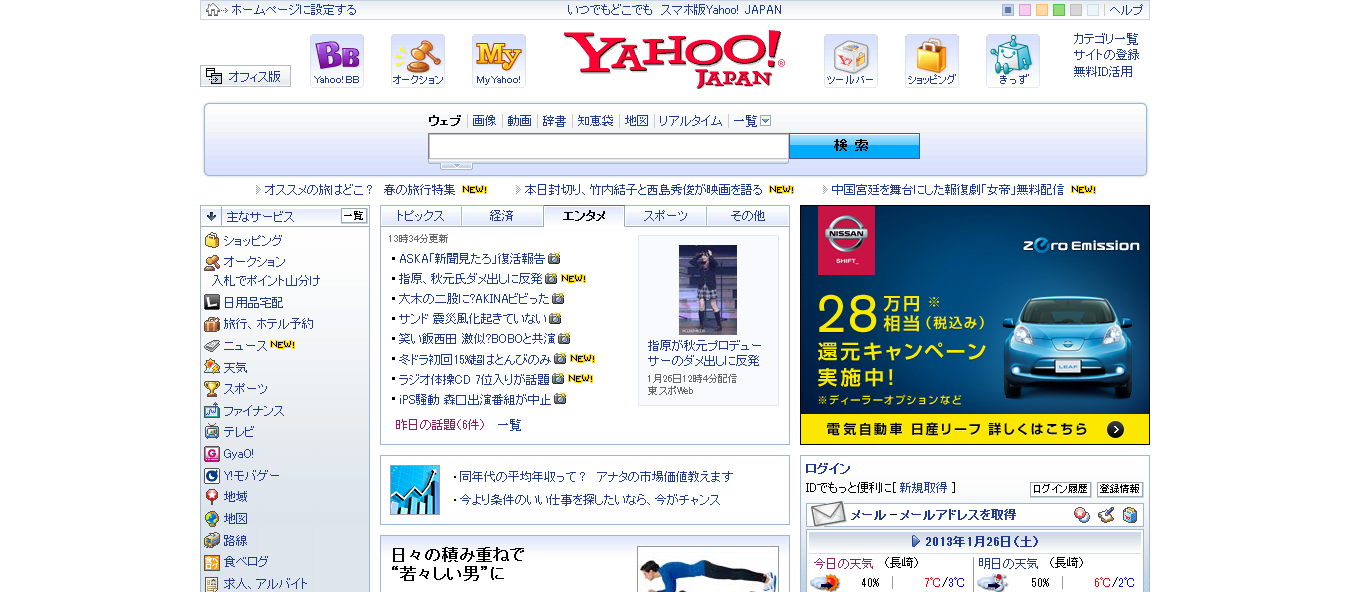
Task: Click today's weather icon for 長崎
Action: pyautogui.click(x=825, y=582)
